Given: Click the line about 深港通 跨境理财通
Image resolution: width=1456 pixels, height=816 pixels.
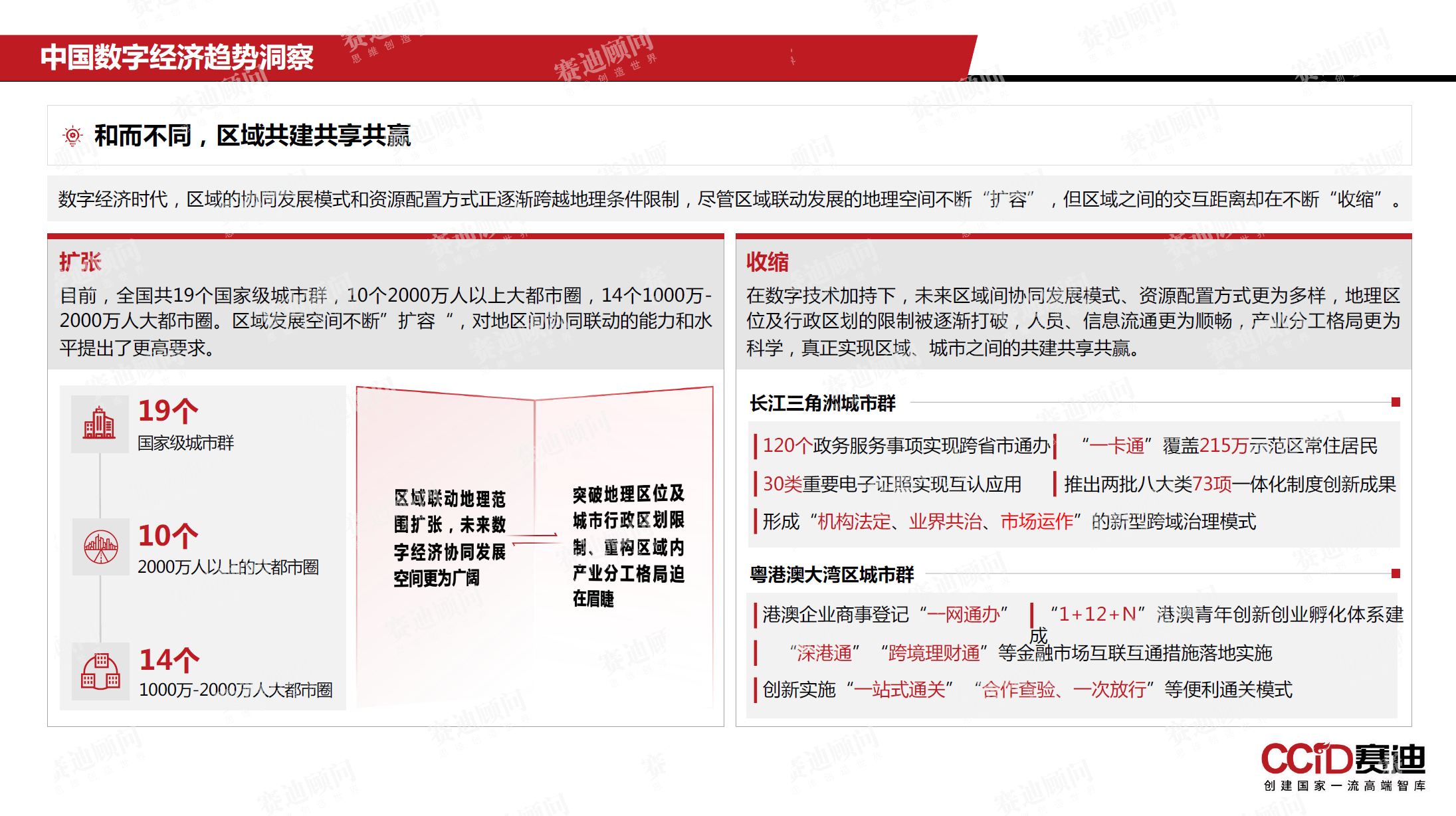Looking at the screenshot, I should coord(1031,653).
